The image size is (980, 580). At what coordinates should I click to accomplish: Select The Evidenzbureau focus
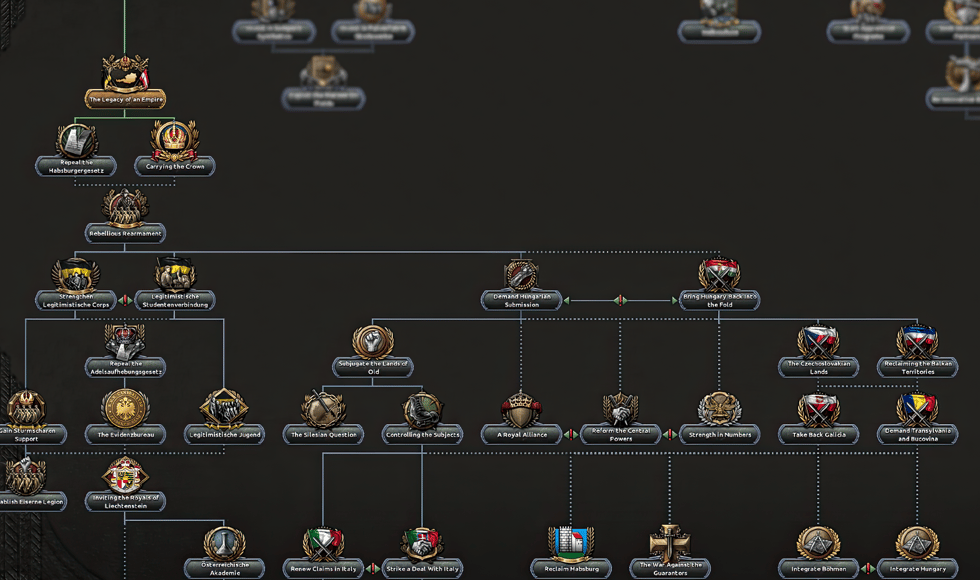click(x=125, y=418)
